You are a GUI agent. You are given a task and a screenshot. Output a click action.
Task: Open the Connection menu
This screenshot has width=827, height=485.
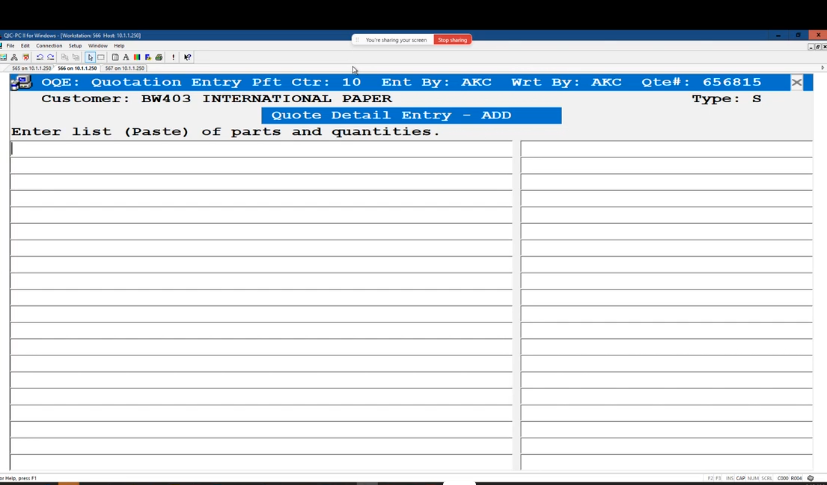[x=49, y=46]
